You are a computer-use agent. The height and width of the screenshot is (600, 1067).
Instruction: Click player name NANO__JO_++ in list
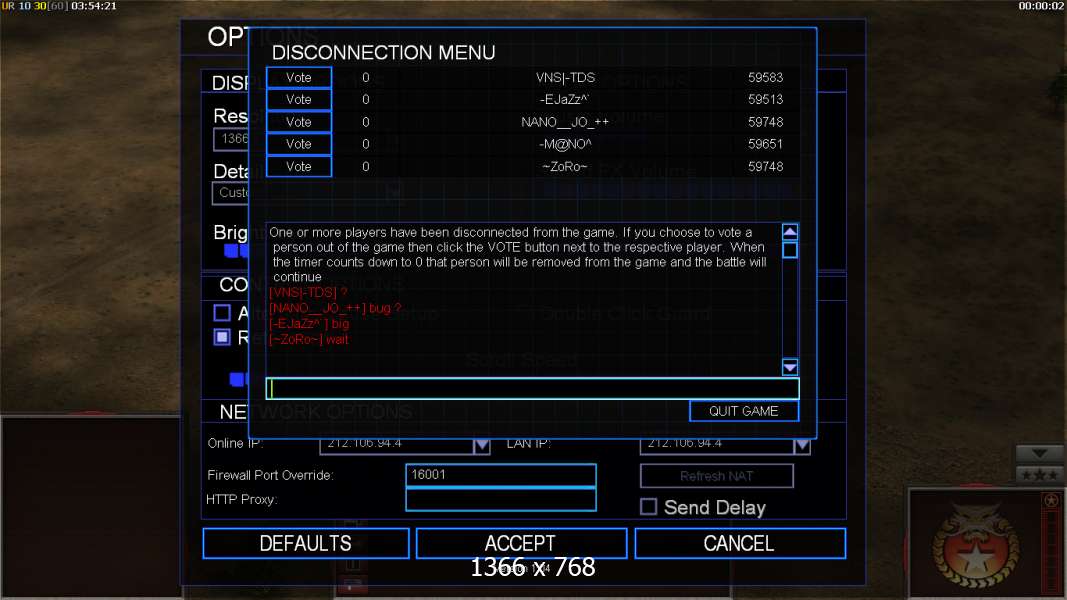[x=565, y=122]
